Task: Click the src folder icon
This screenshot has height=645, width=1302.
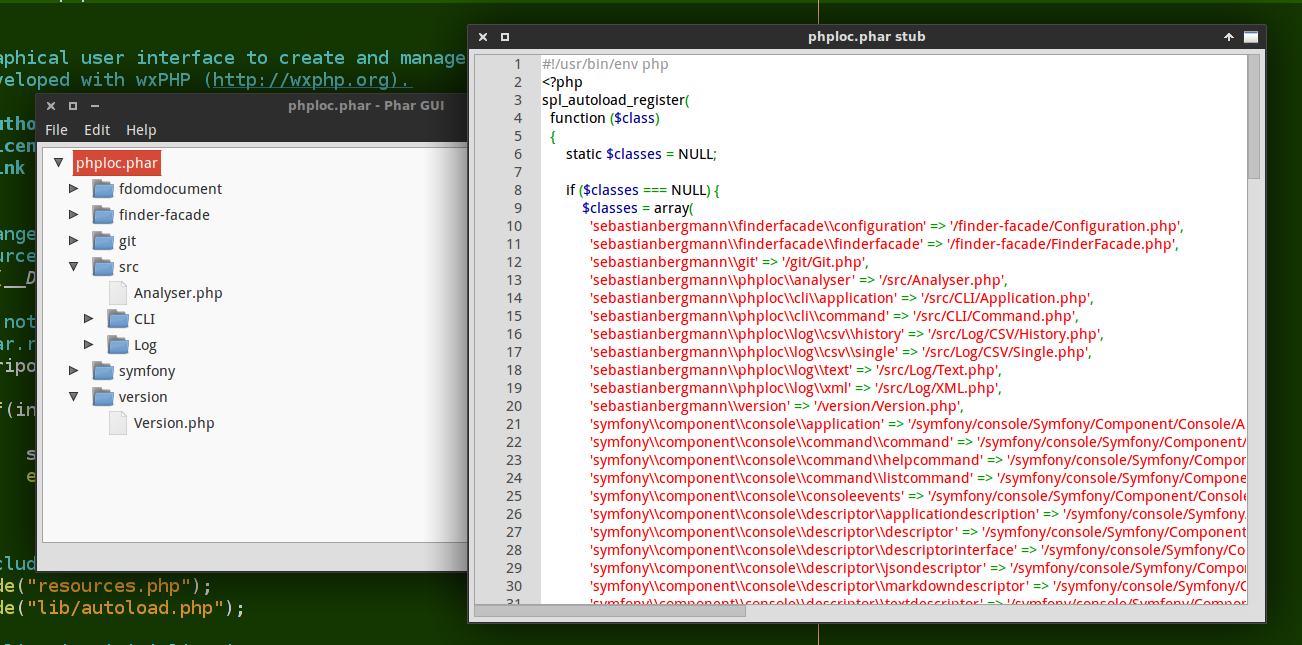Action: click(104, 266)
